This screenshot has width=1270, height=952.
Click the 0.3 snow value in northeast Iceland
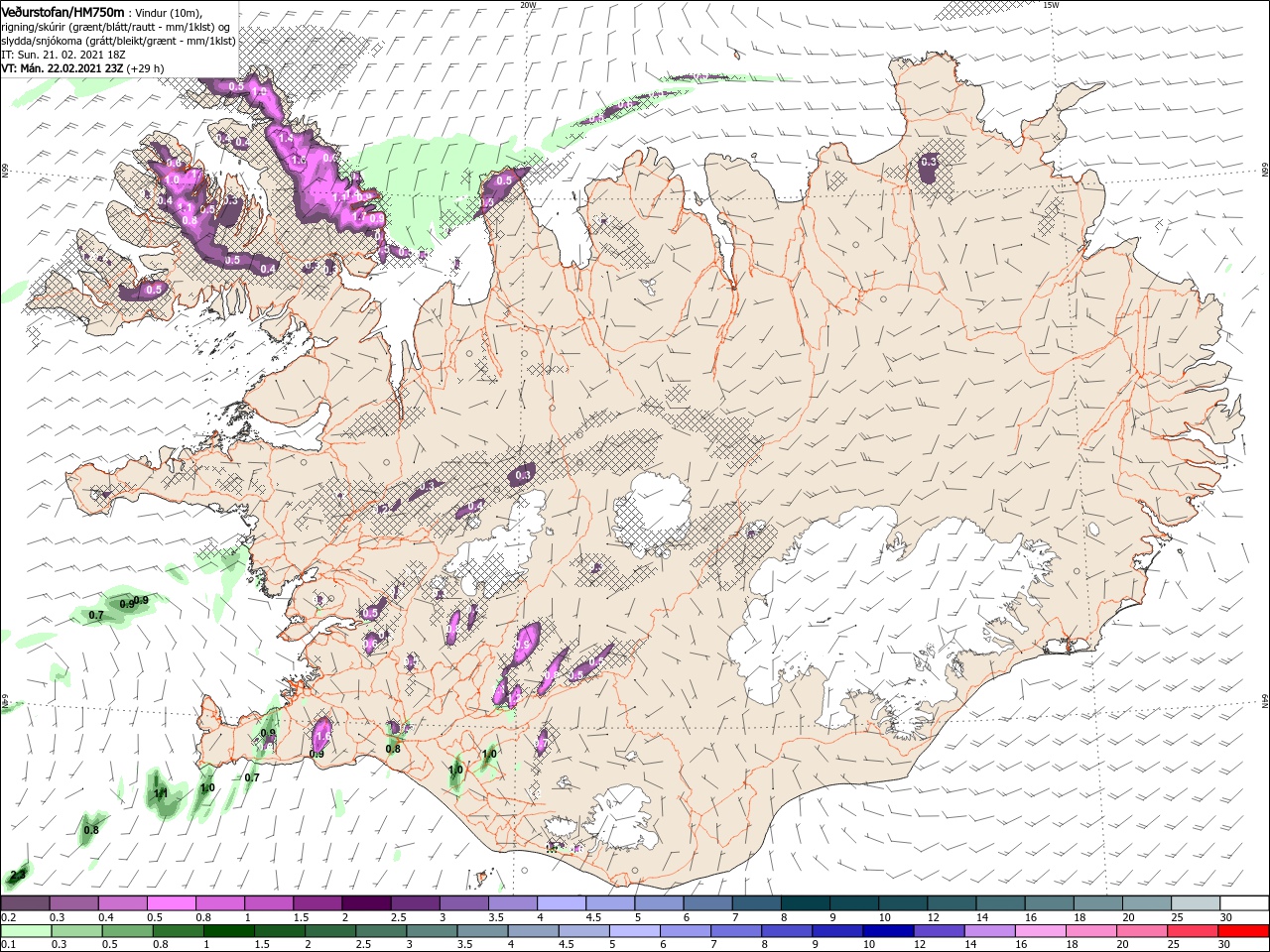tap(929, 161)
